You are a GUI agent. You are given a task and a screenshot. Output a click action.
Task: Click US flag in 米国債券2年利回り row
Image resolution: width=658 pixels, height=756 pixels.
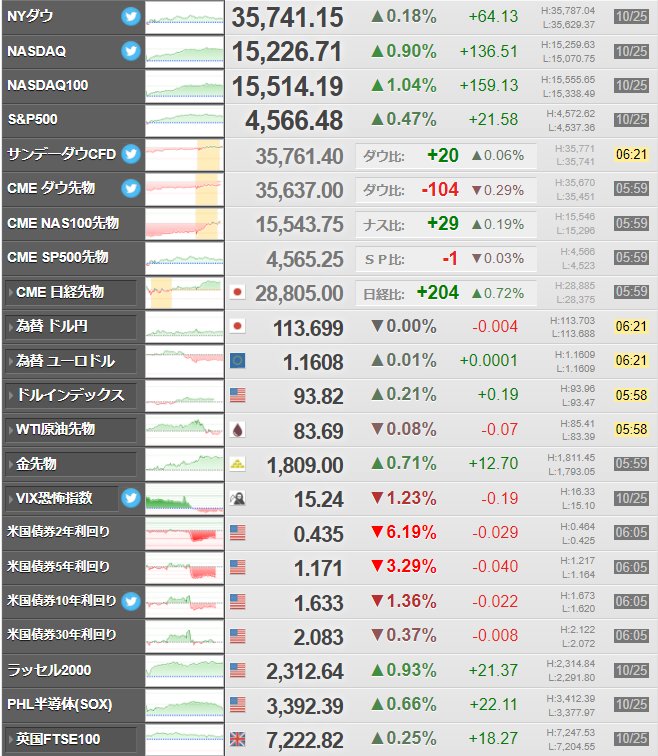click(x=237, y=533)
